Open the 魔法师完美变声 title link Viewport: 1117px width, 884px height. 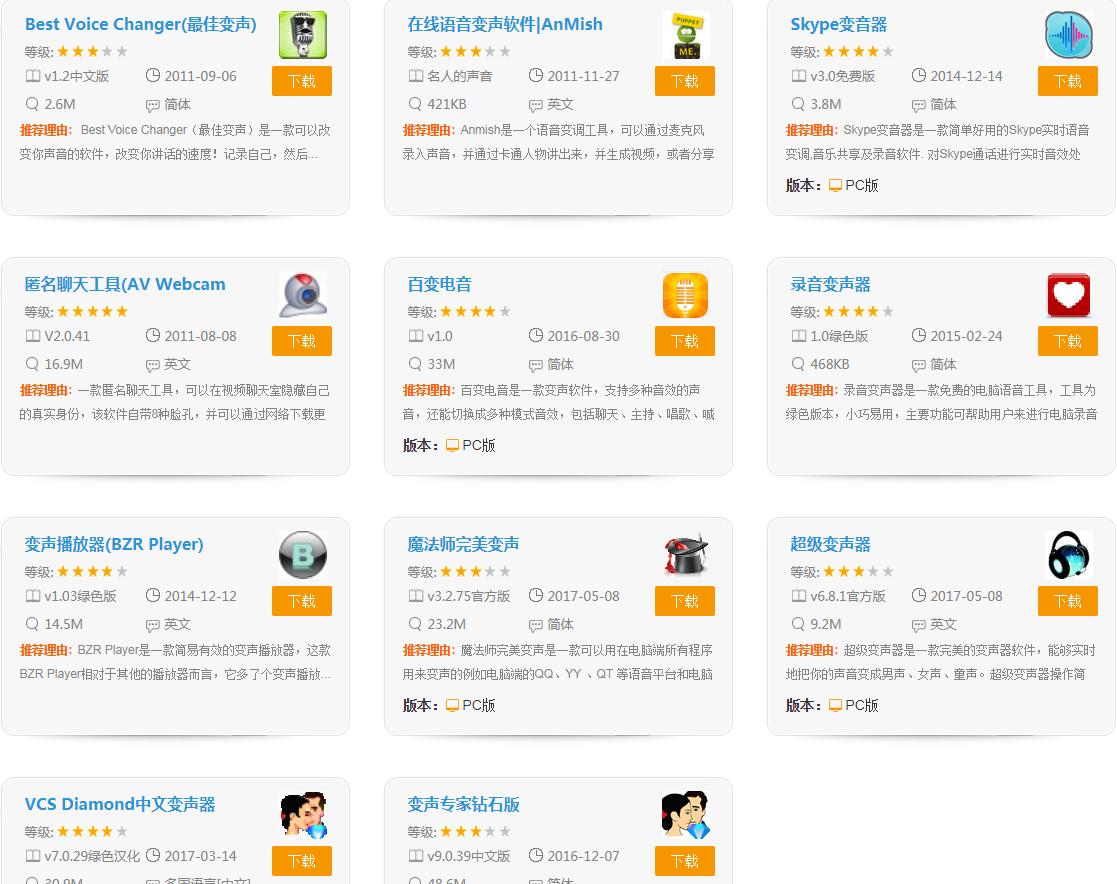coord(463,544)
